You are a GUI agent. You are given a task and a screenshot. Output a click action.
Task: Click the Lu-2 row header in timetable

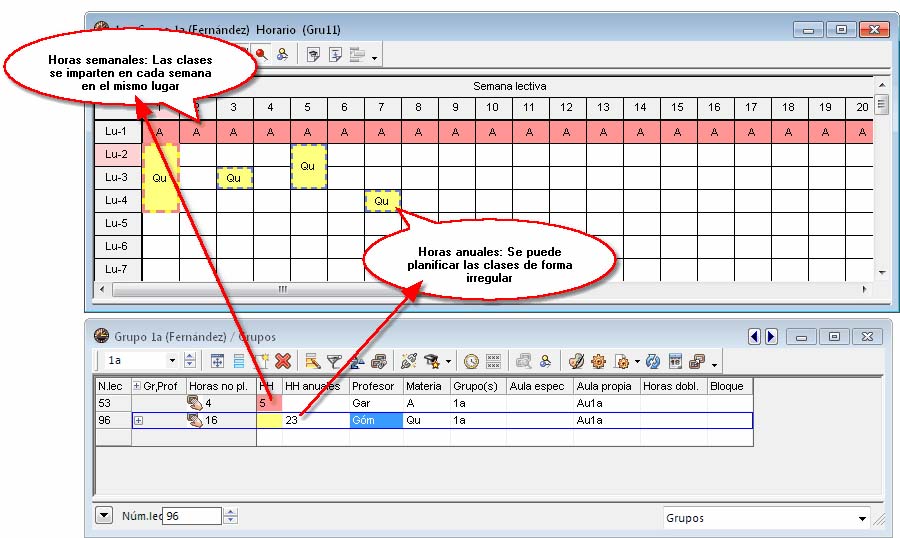tap(117, 154)
